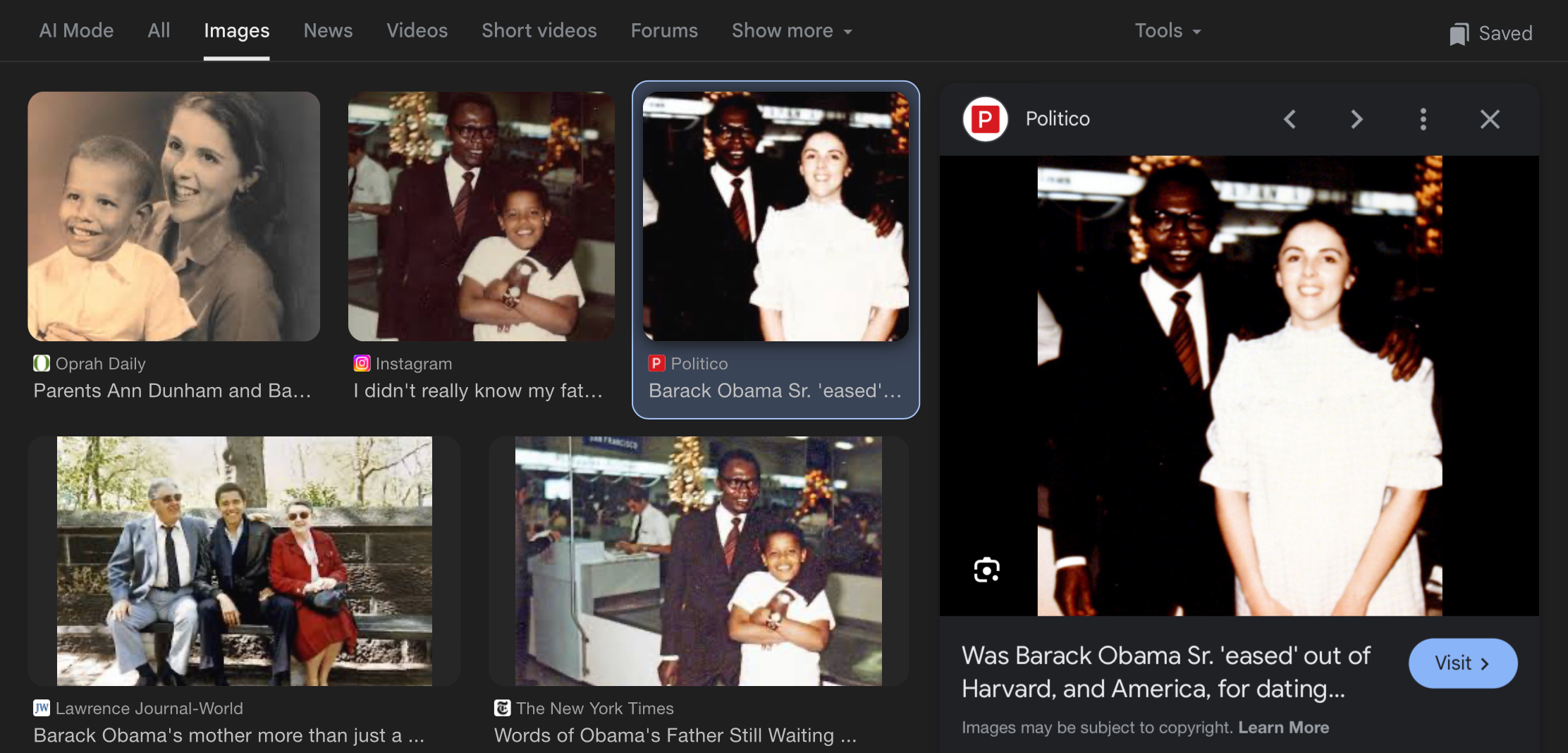The image size is (1568, 753).
Task: Open 'Barack Obama Sr. 'eased'...' result title
Action: [x=775, y=391]
